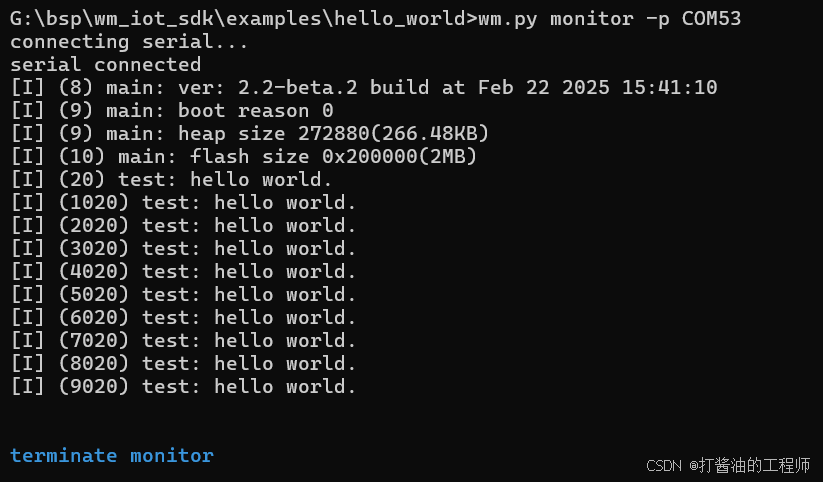Select the (5020) hello world log entry
The image size is (823, 482).
pos(183,295)
